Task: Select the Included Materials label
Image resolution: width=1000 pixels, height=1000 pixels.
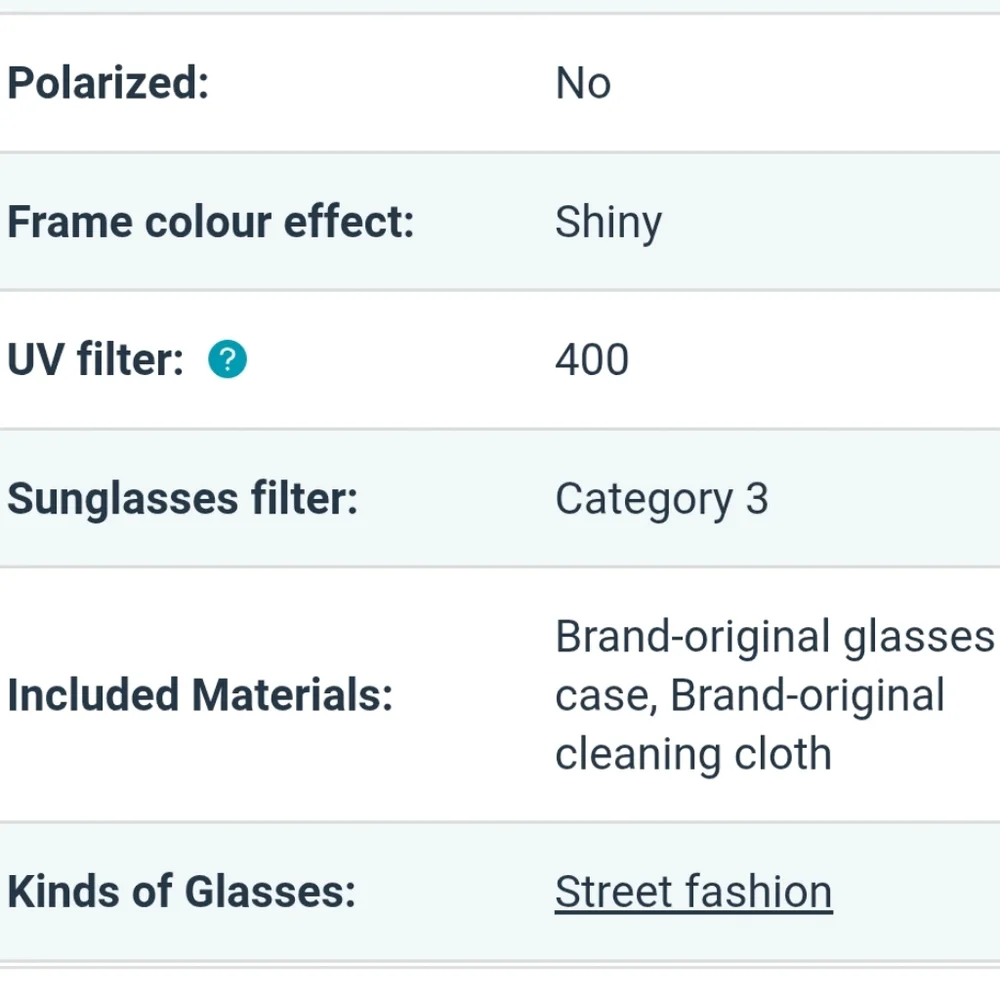Action: [x=200, y=695]
